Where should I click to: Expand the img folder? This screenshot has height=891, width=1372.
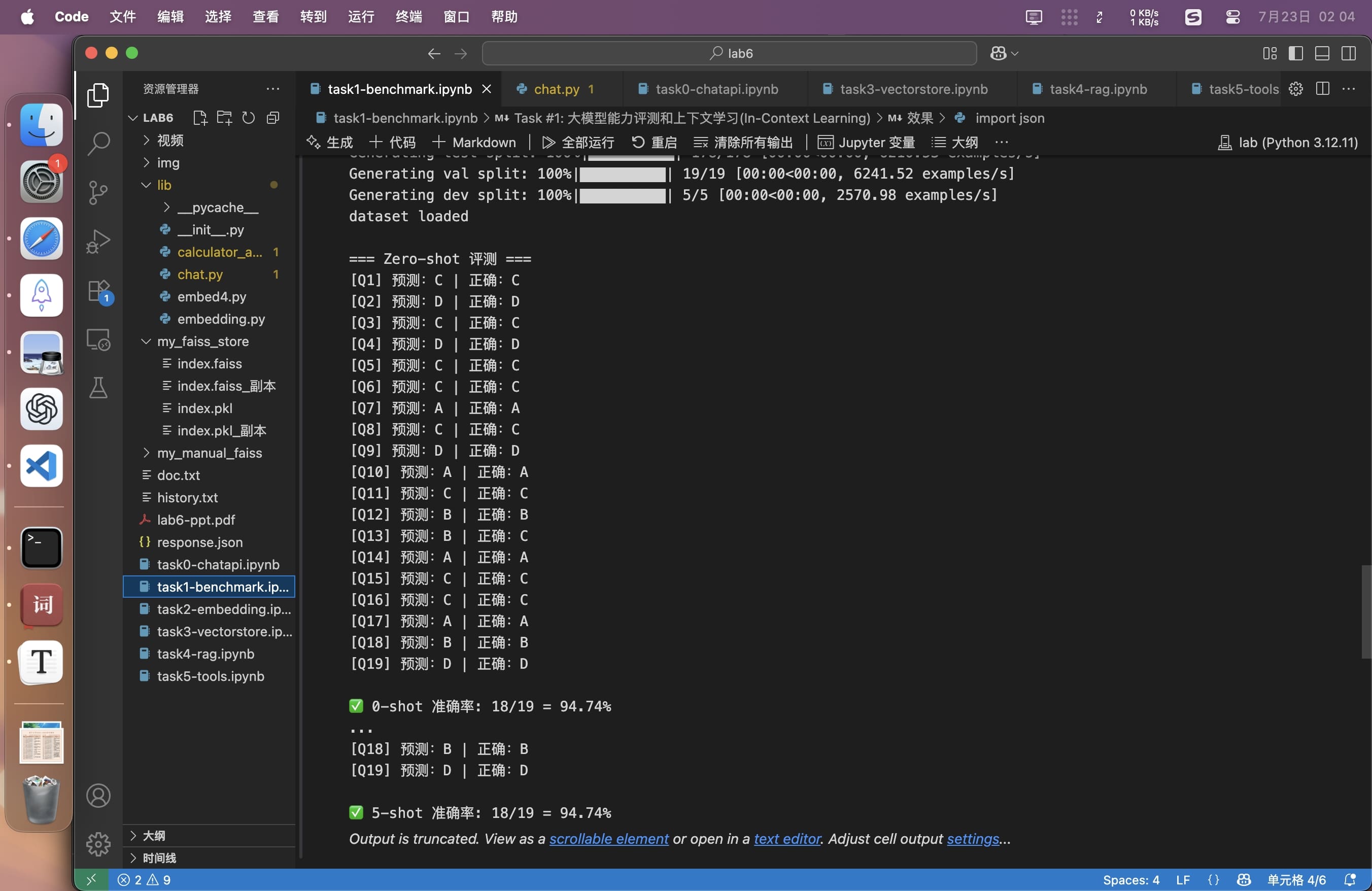pyautogui.click(x=168, y=163)
